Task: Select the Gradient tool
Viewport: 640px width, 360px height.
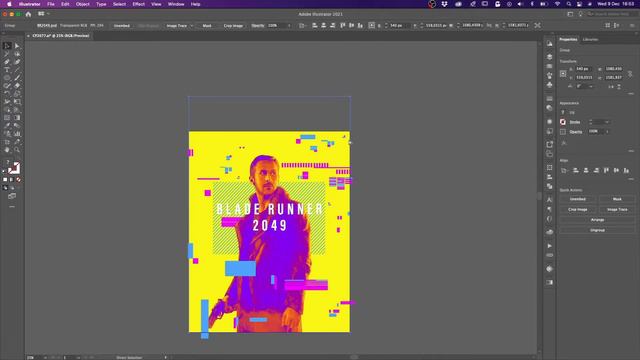Action: pyautogui.click(x=17, y=118)
